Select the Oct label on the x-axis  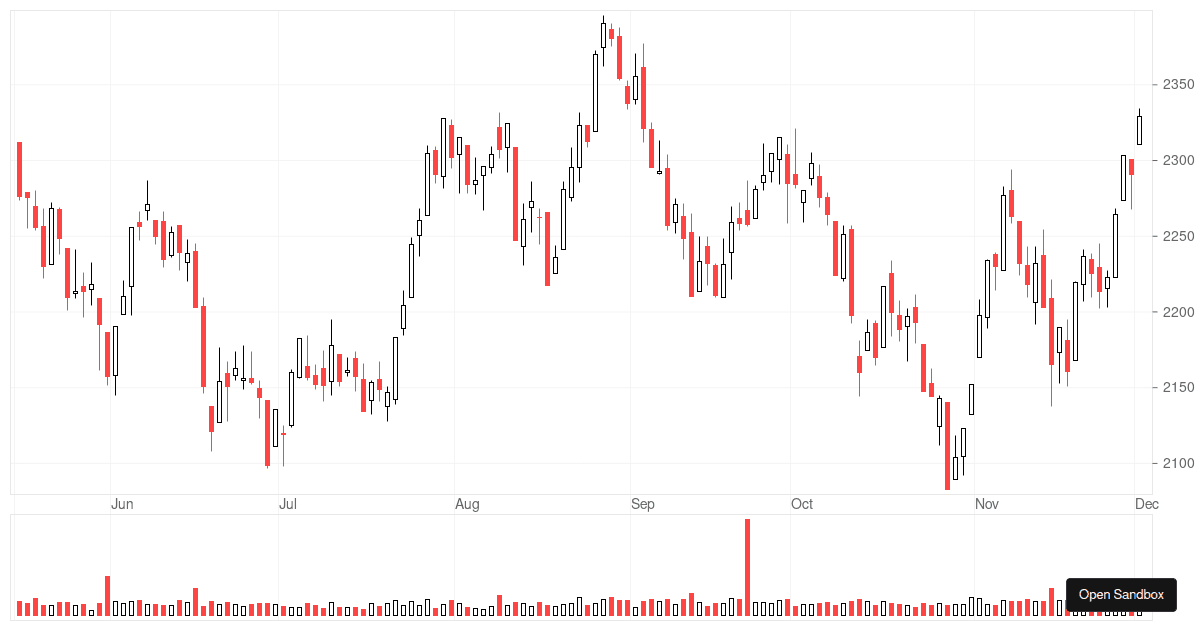click(x=801, y=504)
